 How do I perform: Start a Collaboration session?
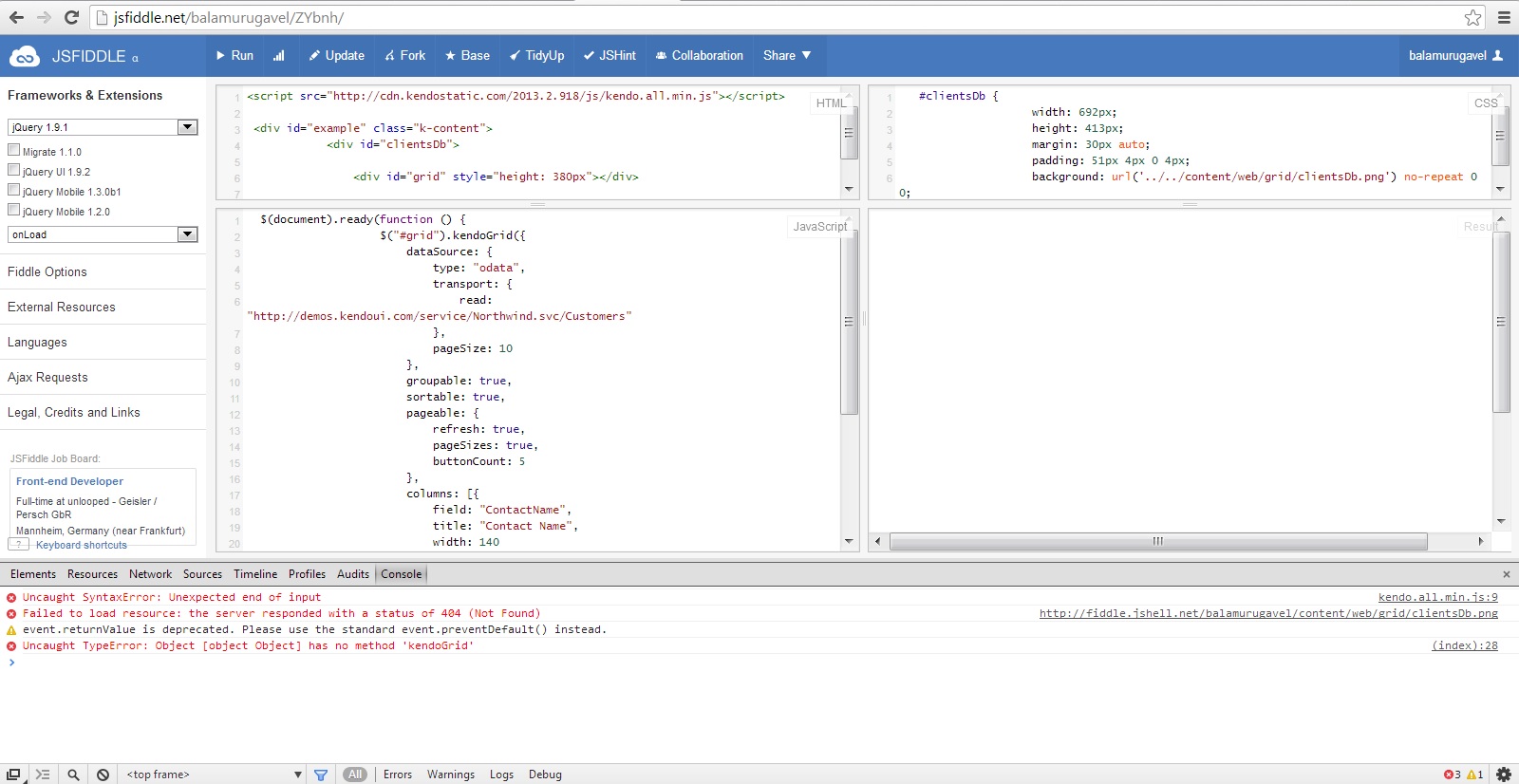coord(700,56)
